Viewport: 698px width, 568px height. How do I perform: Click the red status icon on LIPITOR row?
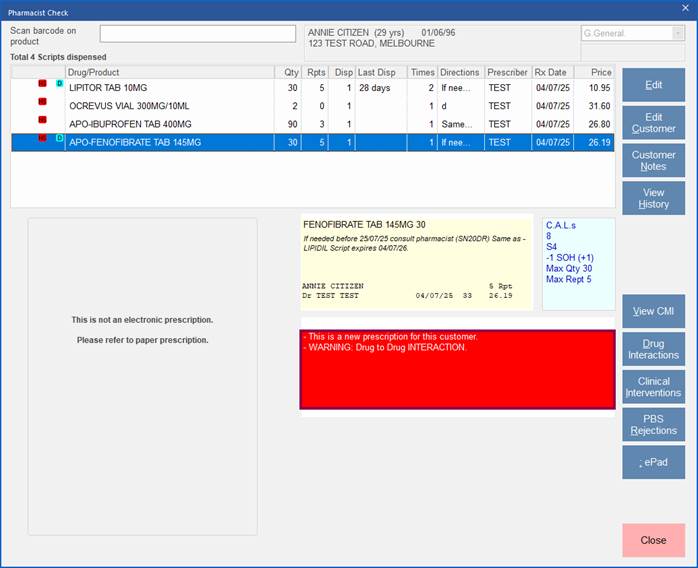pyautogui.click(x=42, y=83)
